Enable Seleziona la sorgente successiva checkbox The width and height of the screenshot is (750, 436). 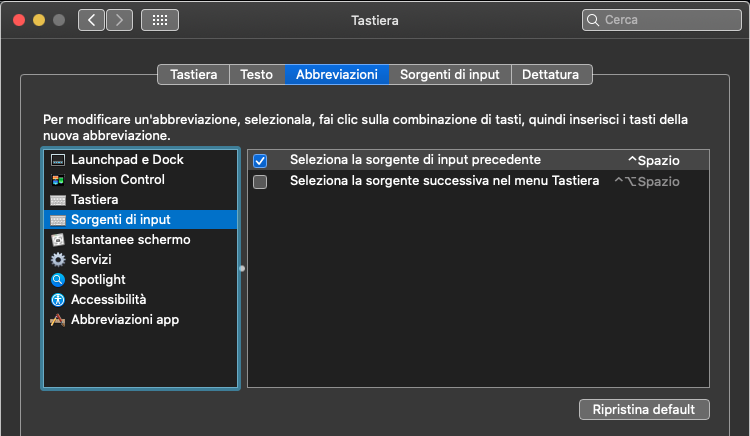tap(260, 182)
